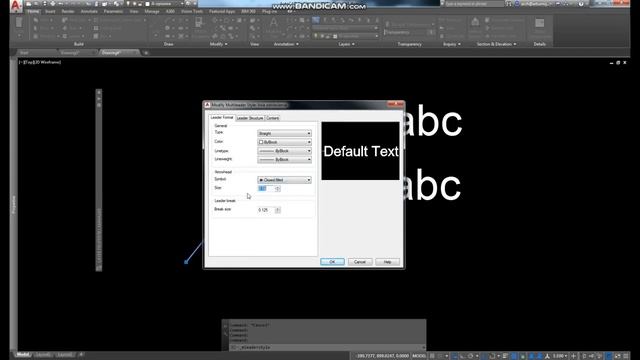The width and height of the screenshot is (640, 360).
Task: Click MODEL space button in status bar
Action: tap(419, 356)
